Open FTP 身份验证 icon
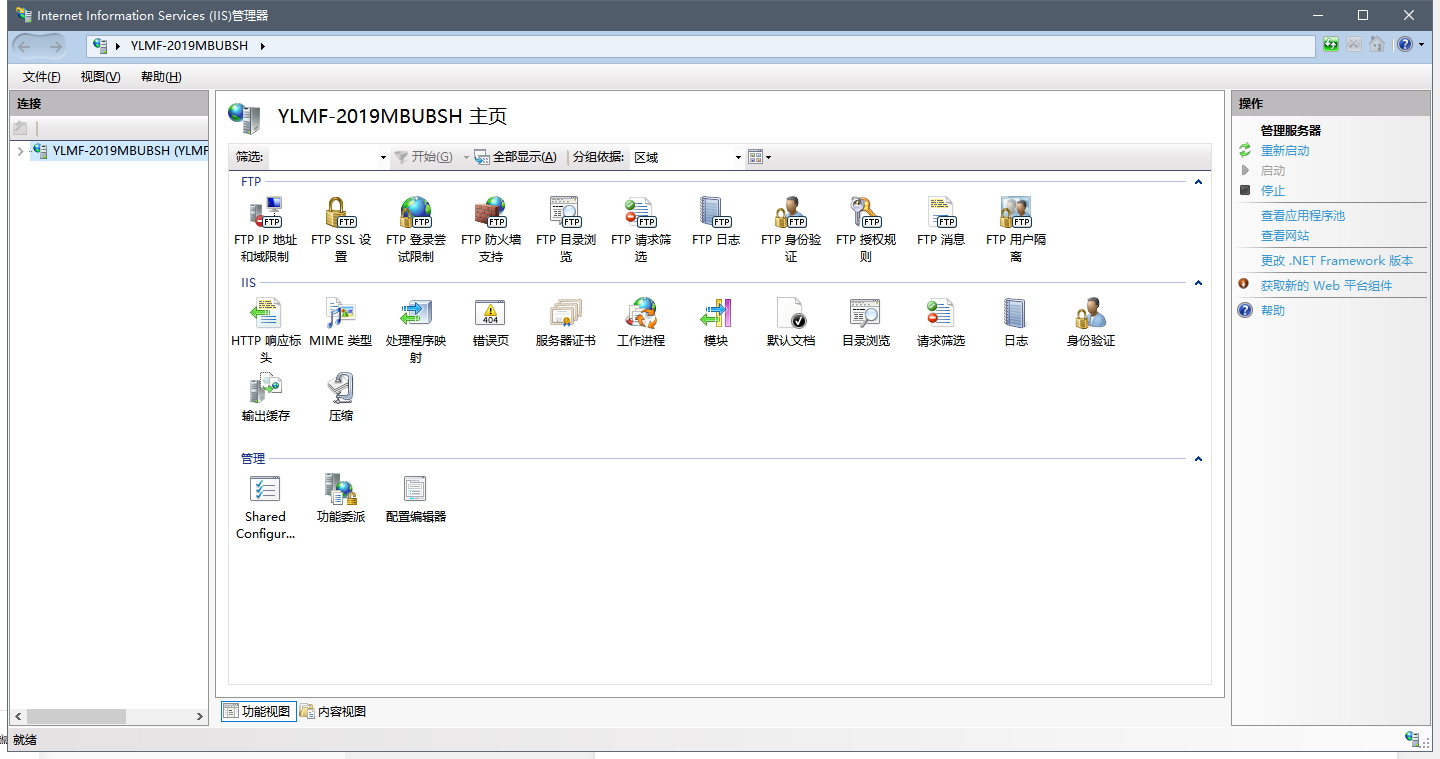1440x759 pixels. pyautogui.click(x=790, y=230)
